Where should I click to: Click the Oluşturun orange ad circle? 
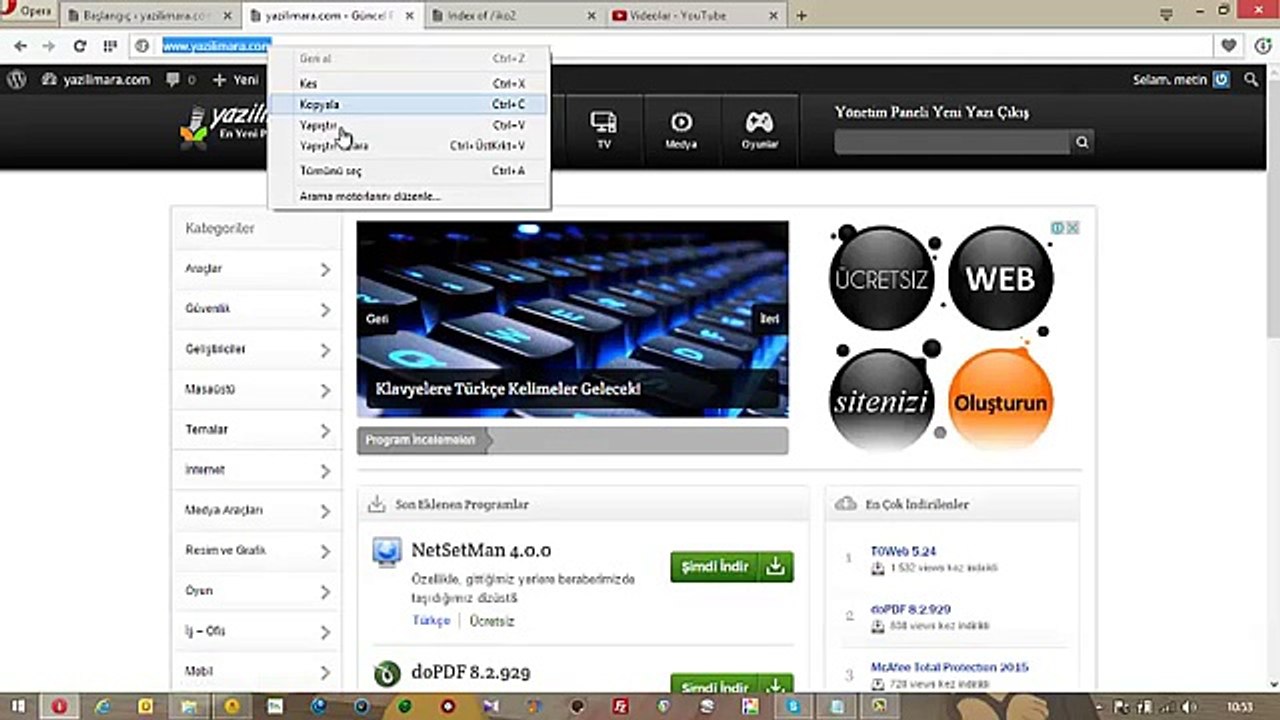pyautogui.click(x=1000, y=402)
